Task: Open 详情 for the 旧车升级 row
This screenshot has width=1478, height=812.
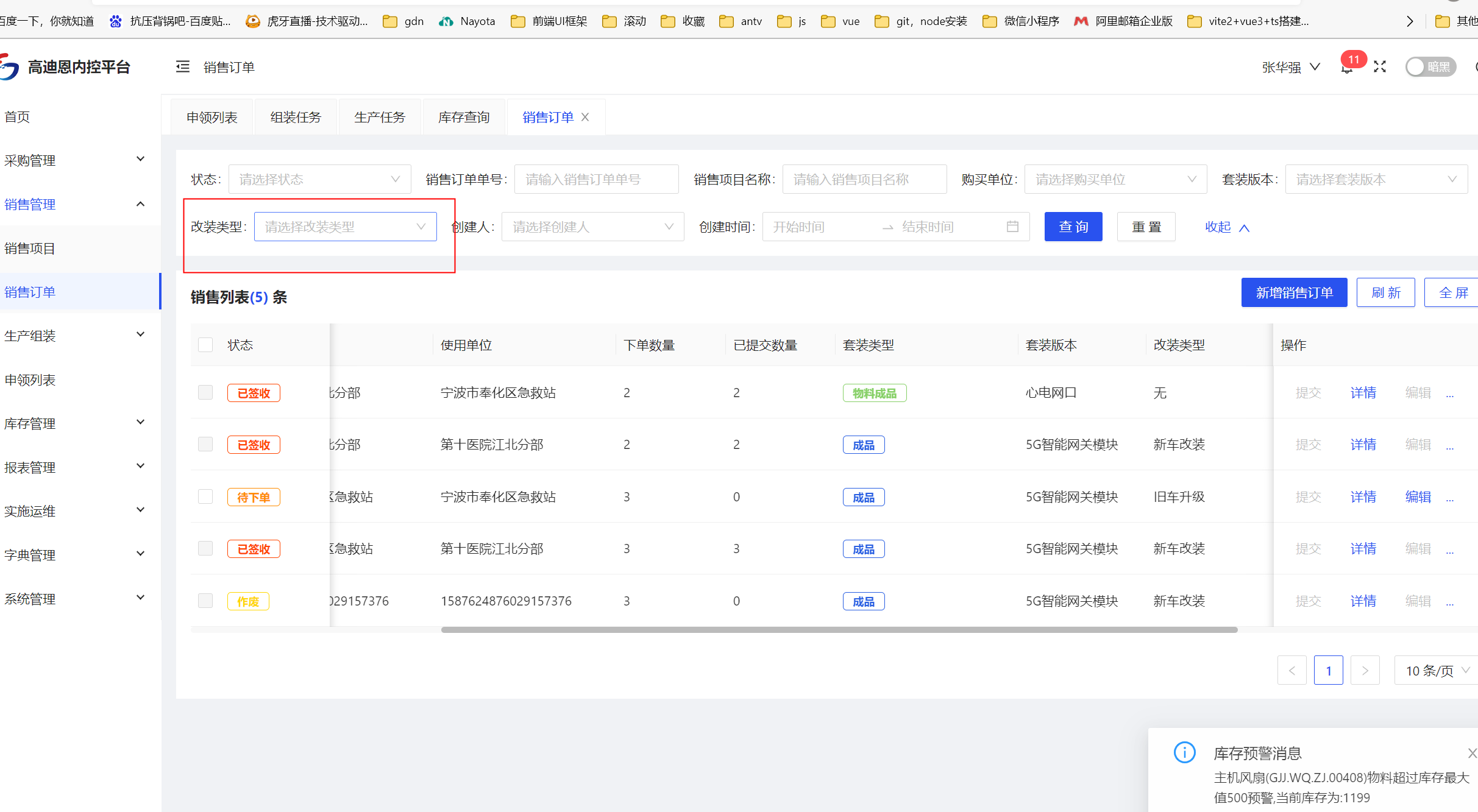Action: click(x=1363, y=496)
